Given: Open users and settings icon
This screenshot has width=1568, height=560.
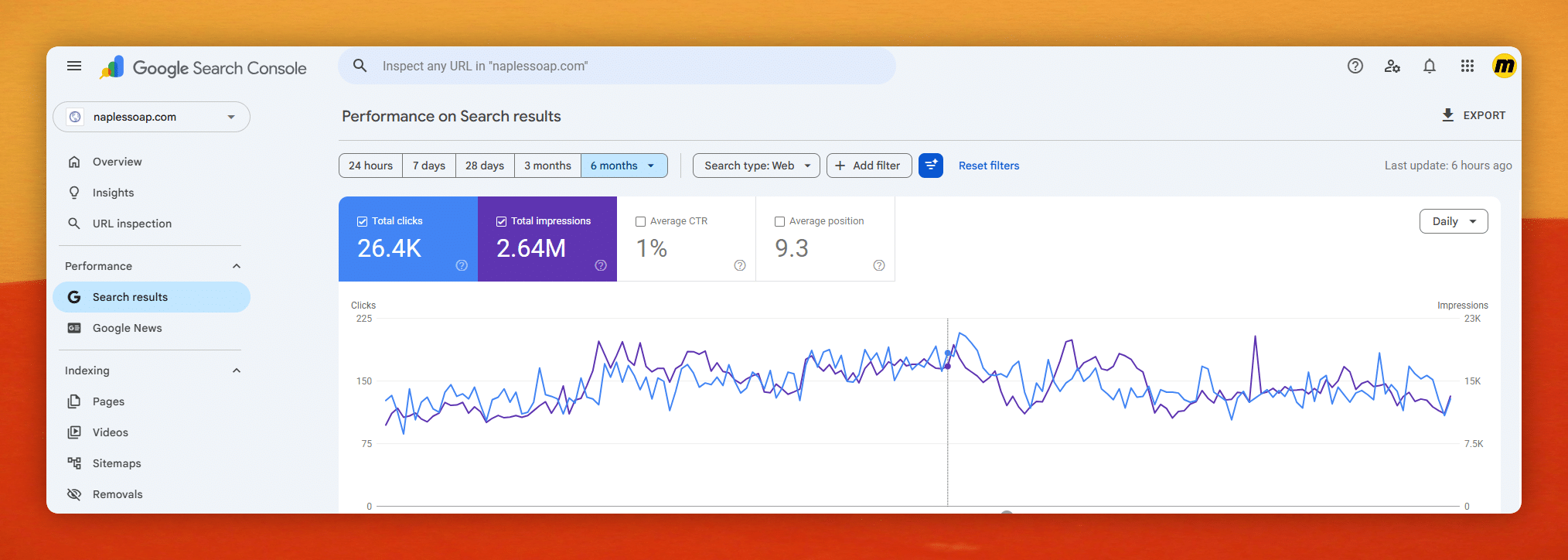Looking at the screenshot, I should 1392,67.
